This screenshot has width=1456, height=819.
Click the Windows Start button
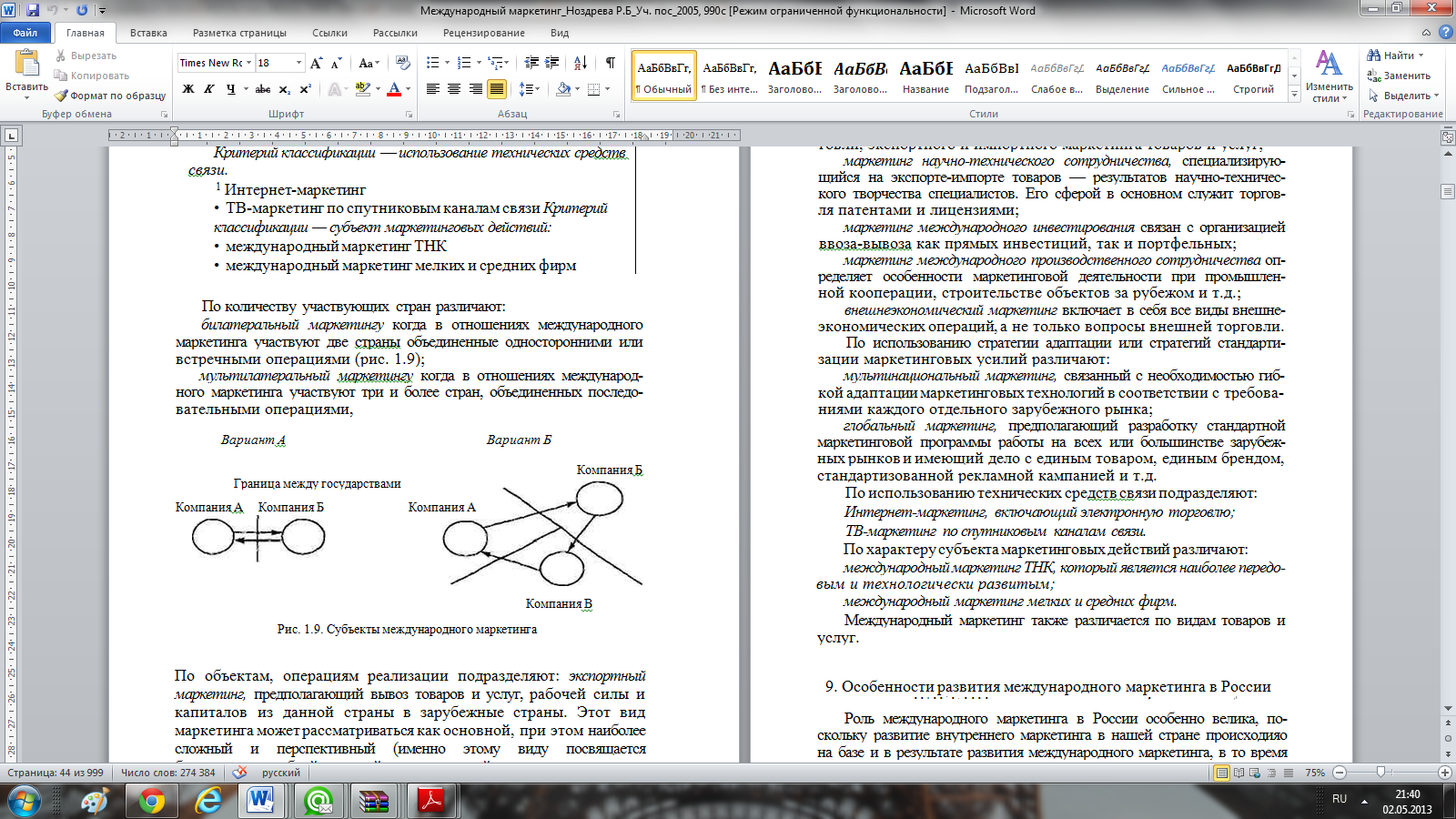pyautogui.click(x=25, y=801)
